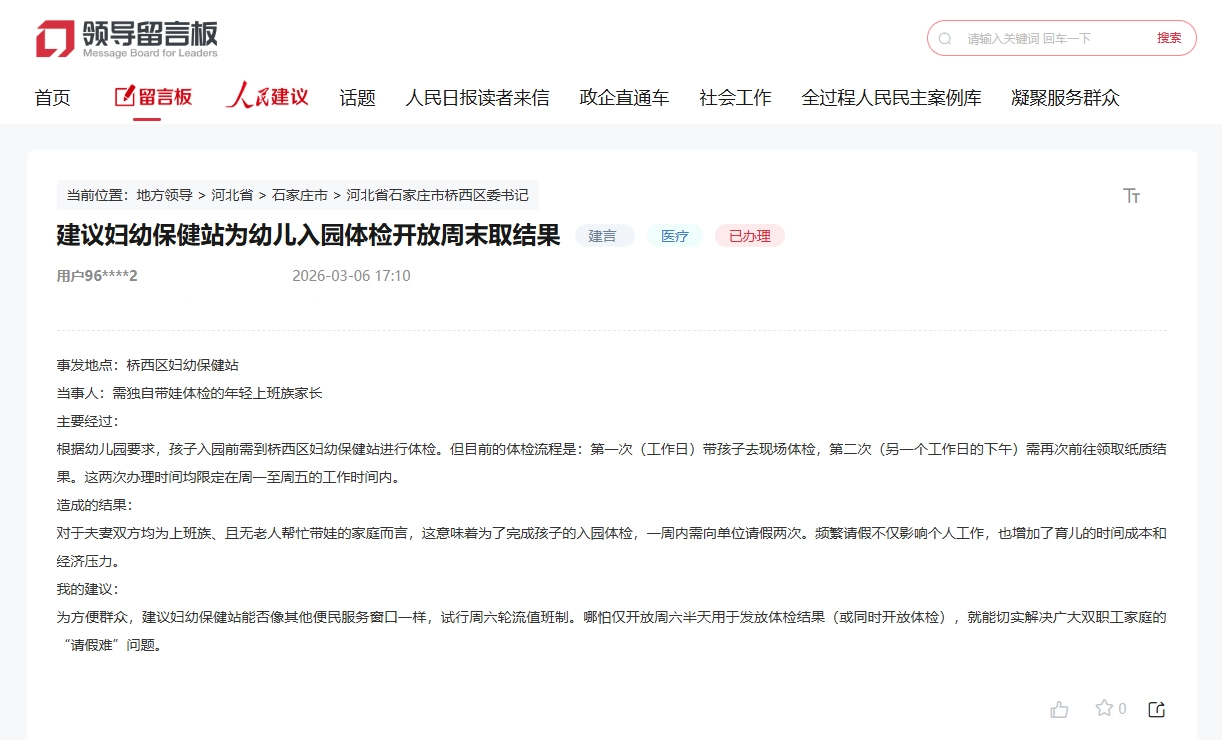The height and width of the screenshot is (740, 1222).
Task: Click the 搜索 search button
Action: (1168, 38)
